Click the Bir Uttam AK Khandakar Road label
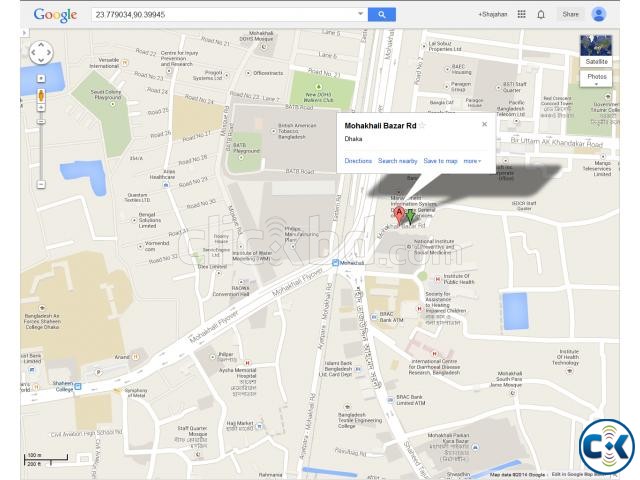640x480 pixels. [x=556, y=142]
